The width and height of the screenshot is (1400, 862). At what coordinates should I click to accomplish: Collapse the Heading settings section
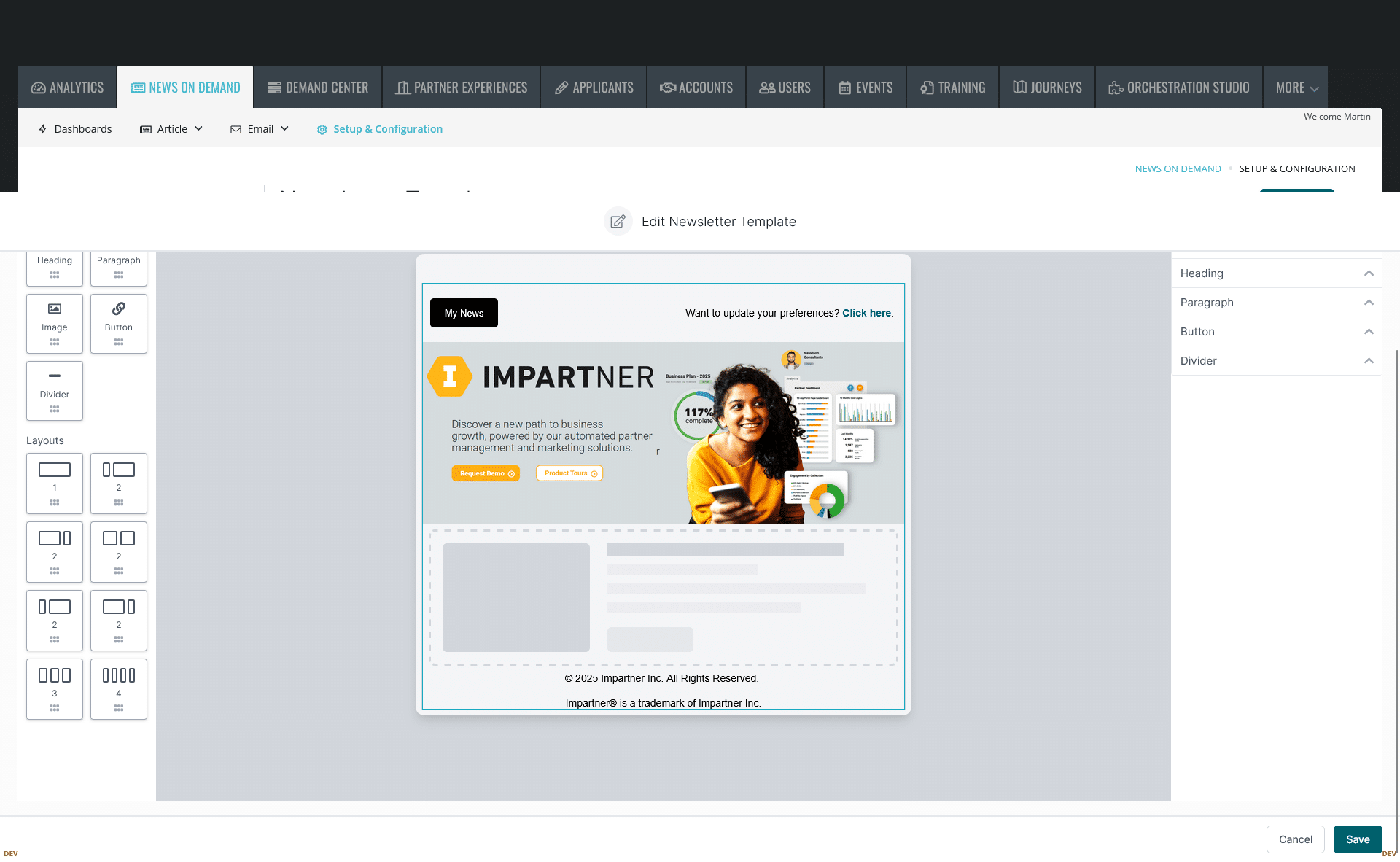[x=1369, y=273]
